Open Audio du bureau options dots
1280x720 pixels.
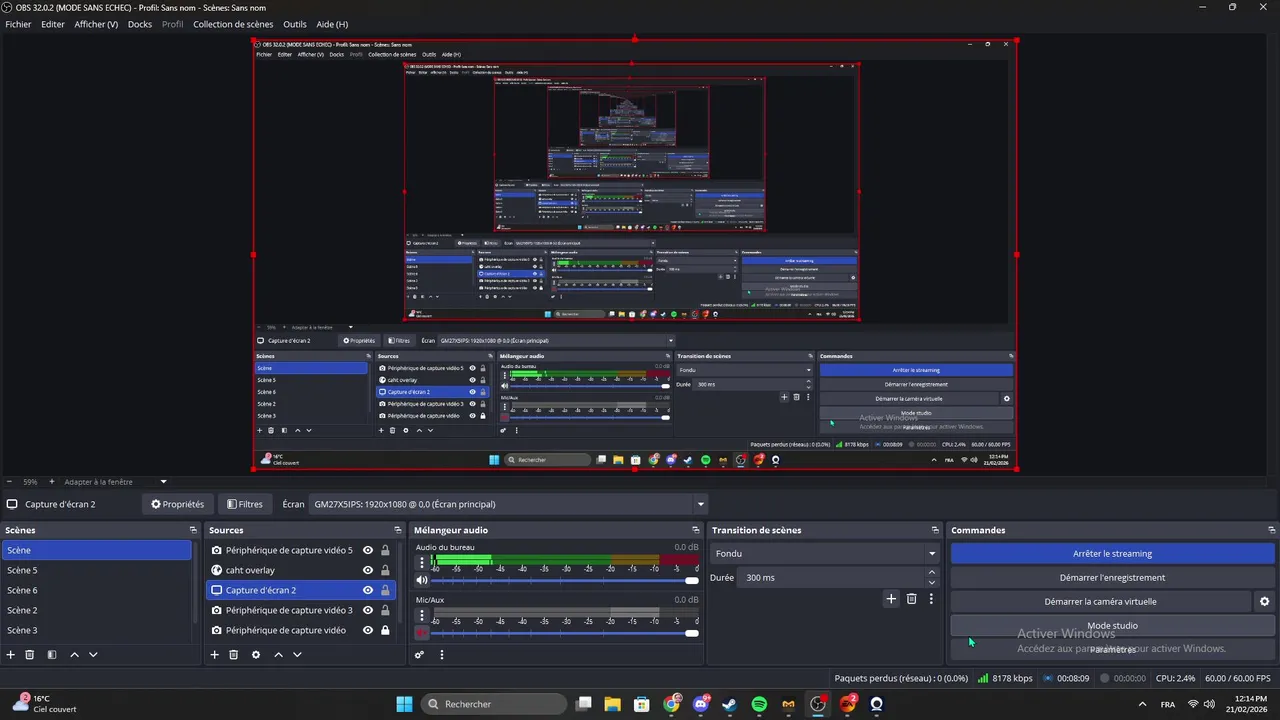tap(422, 562)
